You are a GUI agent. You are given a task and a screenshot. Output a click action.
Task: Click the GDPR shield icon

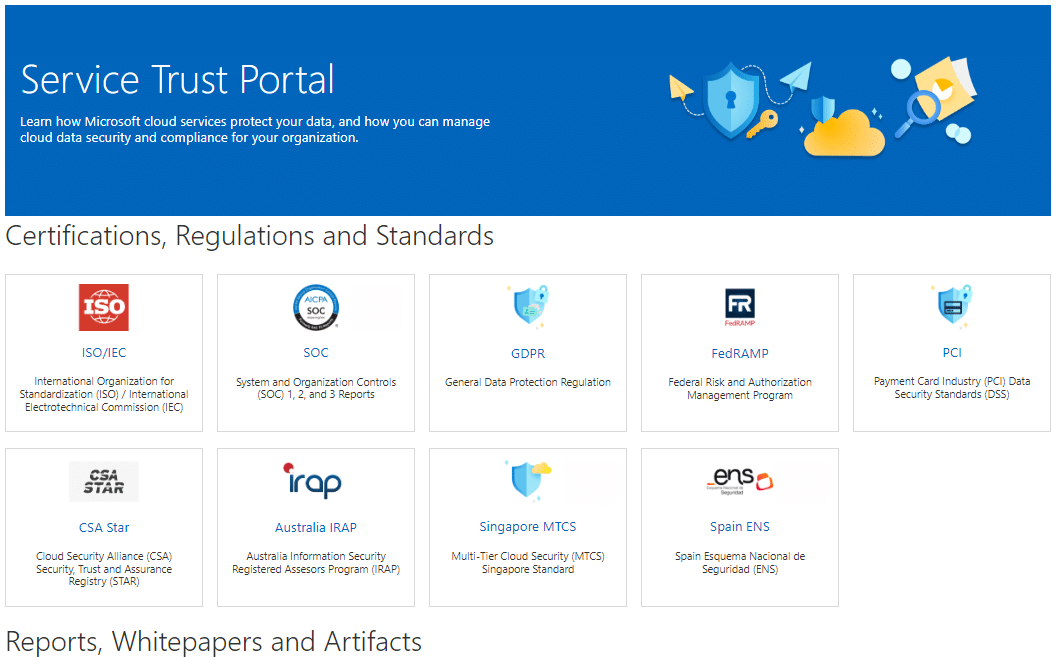click(528, 306)
